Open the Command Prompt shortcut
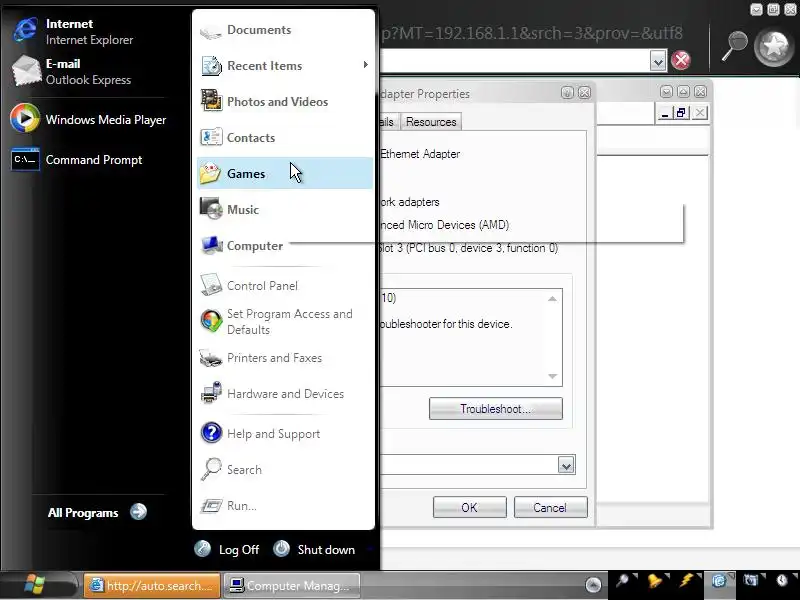Screen dimensions: 800x600 (77, 160)
